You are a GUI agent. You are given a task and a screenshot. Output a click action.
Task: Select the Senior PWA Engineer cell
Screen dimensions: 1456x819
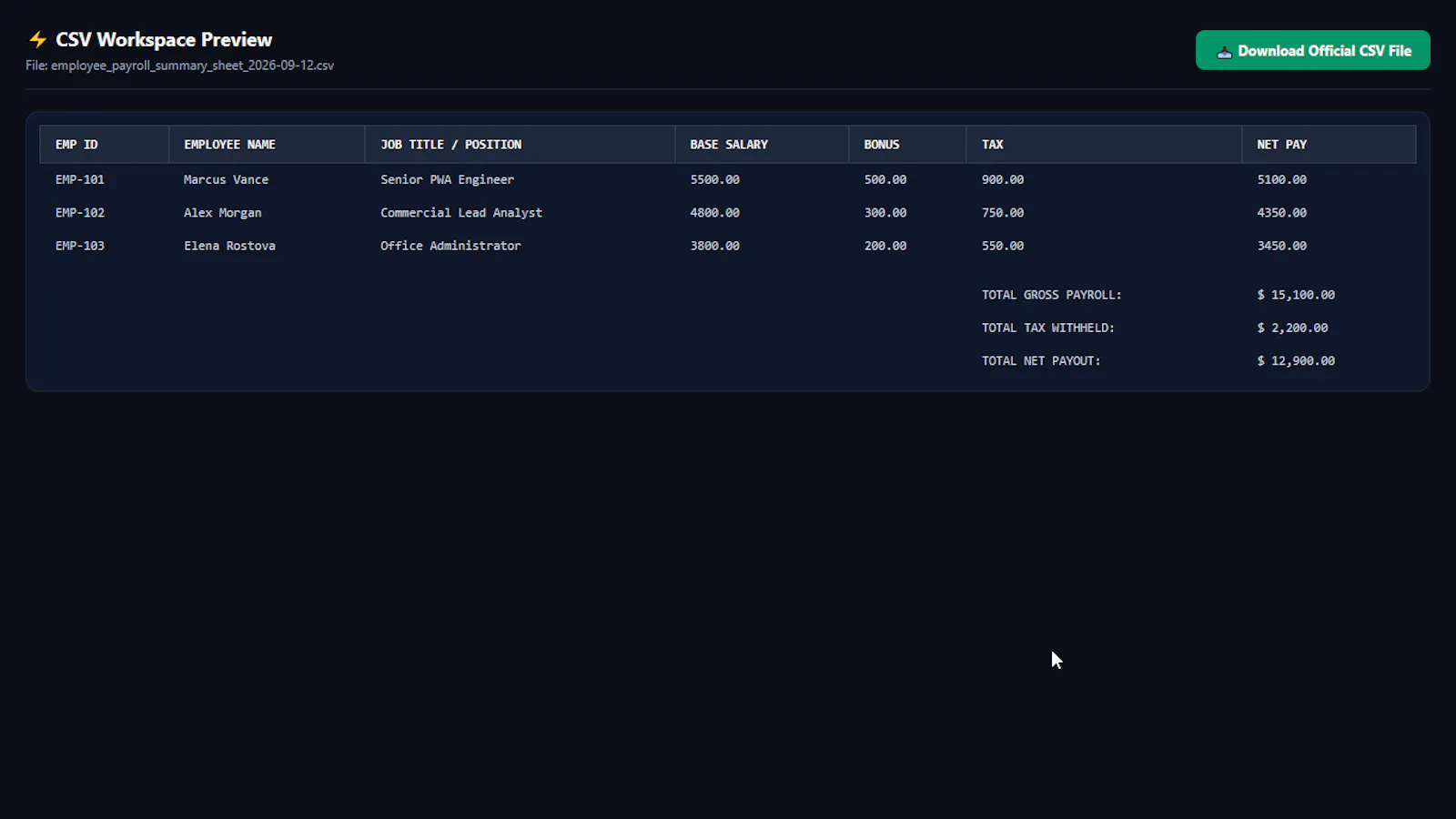coord(448,180)
